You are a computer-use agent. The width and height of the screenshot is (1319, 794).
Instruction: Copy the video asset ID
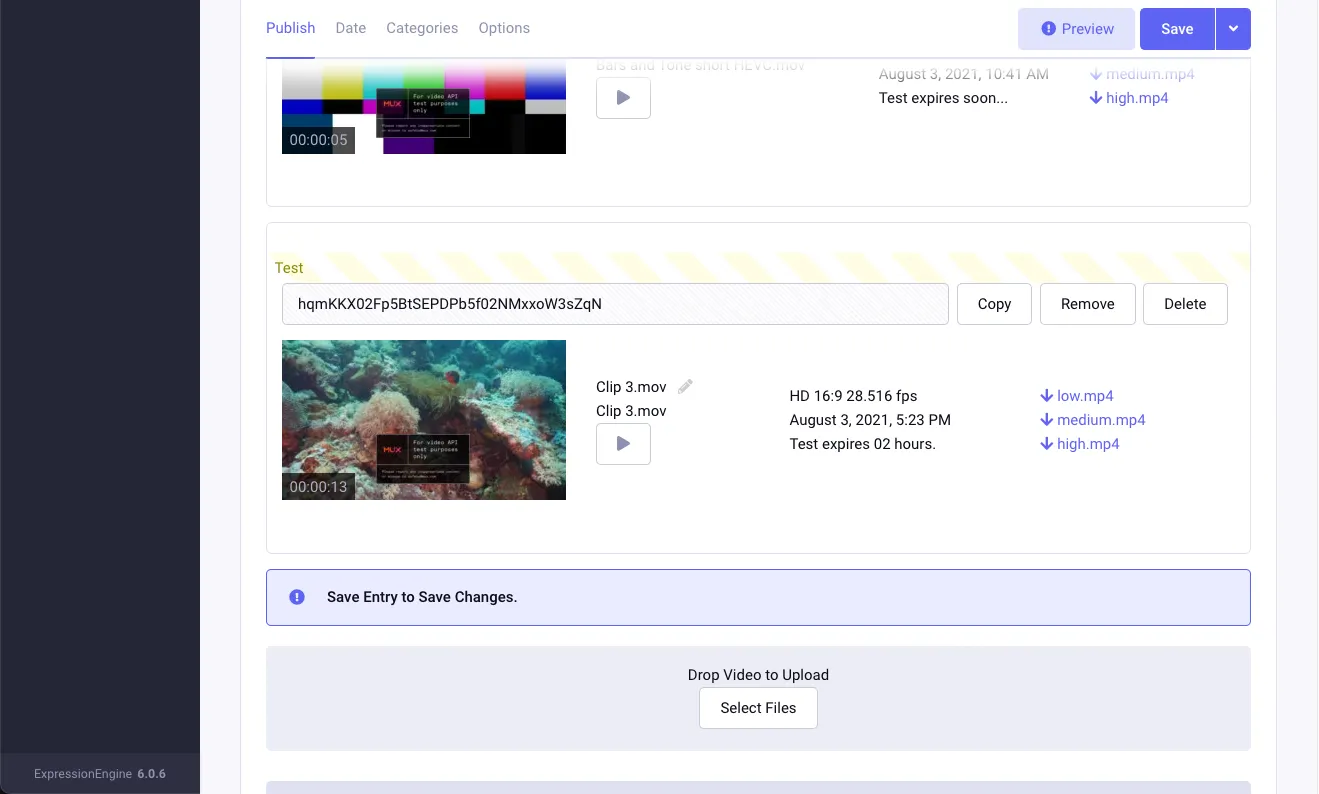[994, 304]
